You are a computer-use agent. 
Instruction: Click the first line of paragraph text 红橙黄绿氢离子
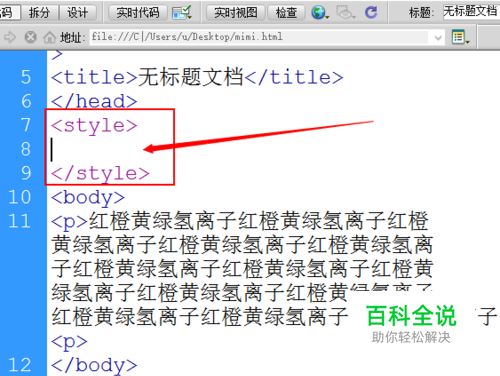(x=258, y=221)
